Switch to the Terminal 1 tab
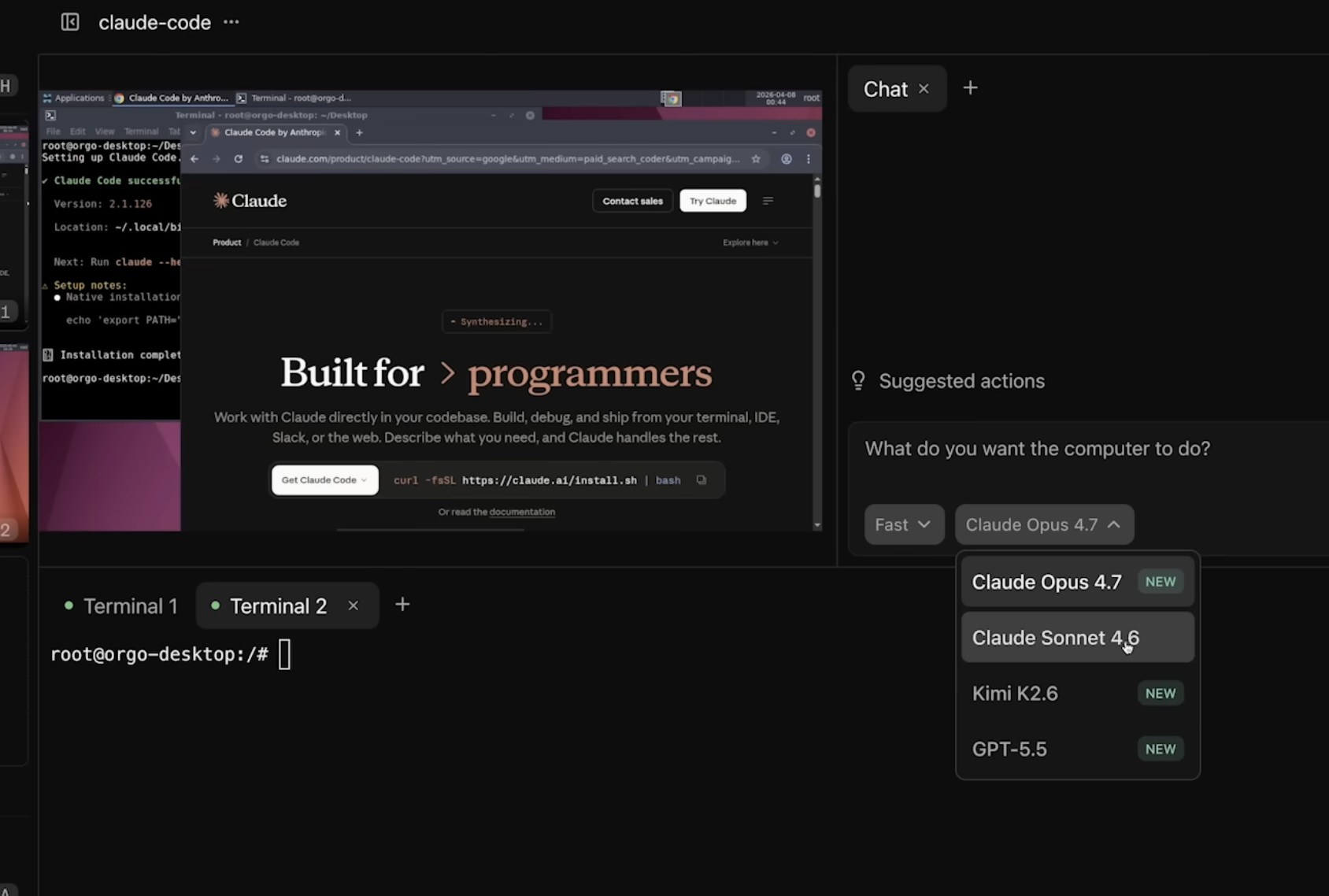Screen dimensions: 1329x896 (x=122, y=605)
